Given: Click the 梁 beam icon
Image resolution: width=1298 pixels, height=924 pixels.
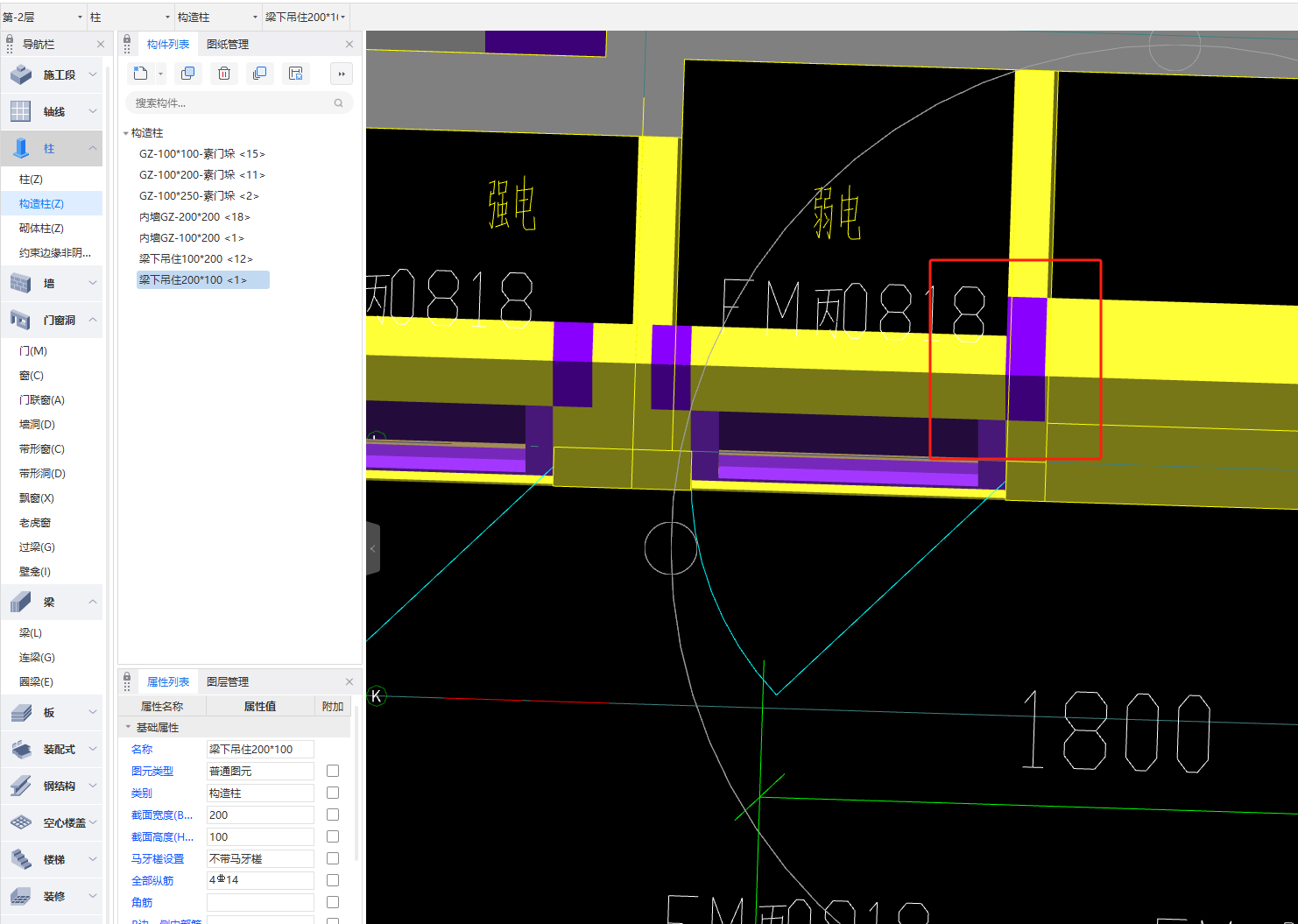Looking at the screenshot, I should tap(21, 603).
